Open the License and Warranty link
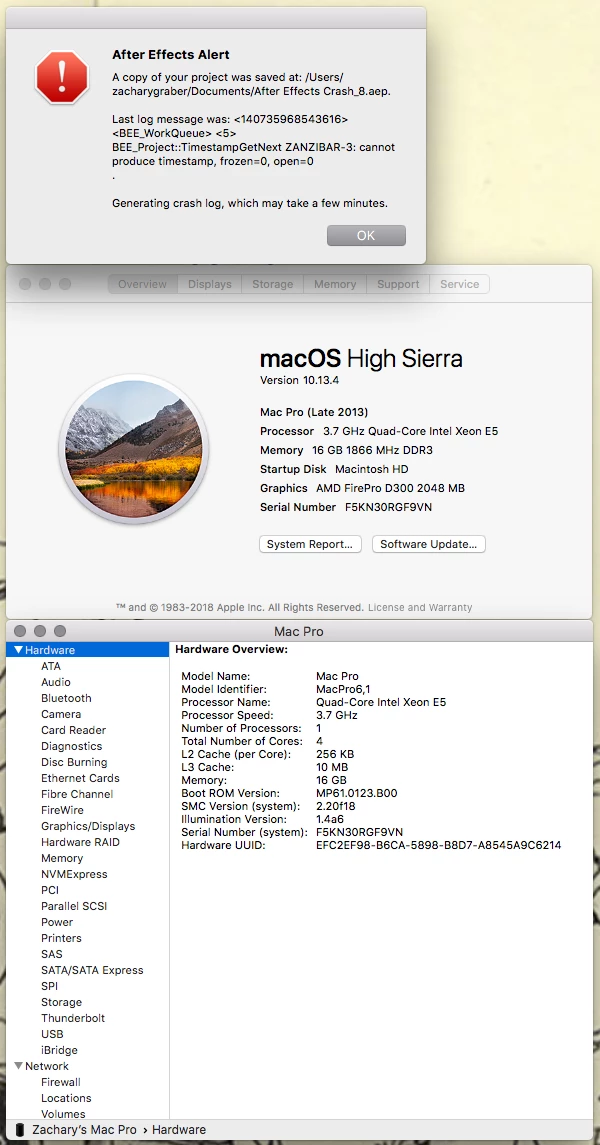This screenshot has width=600, height=1145. 420,607
